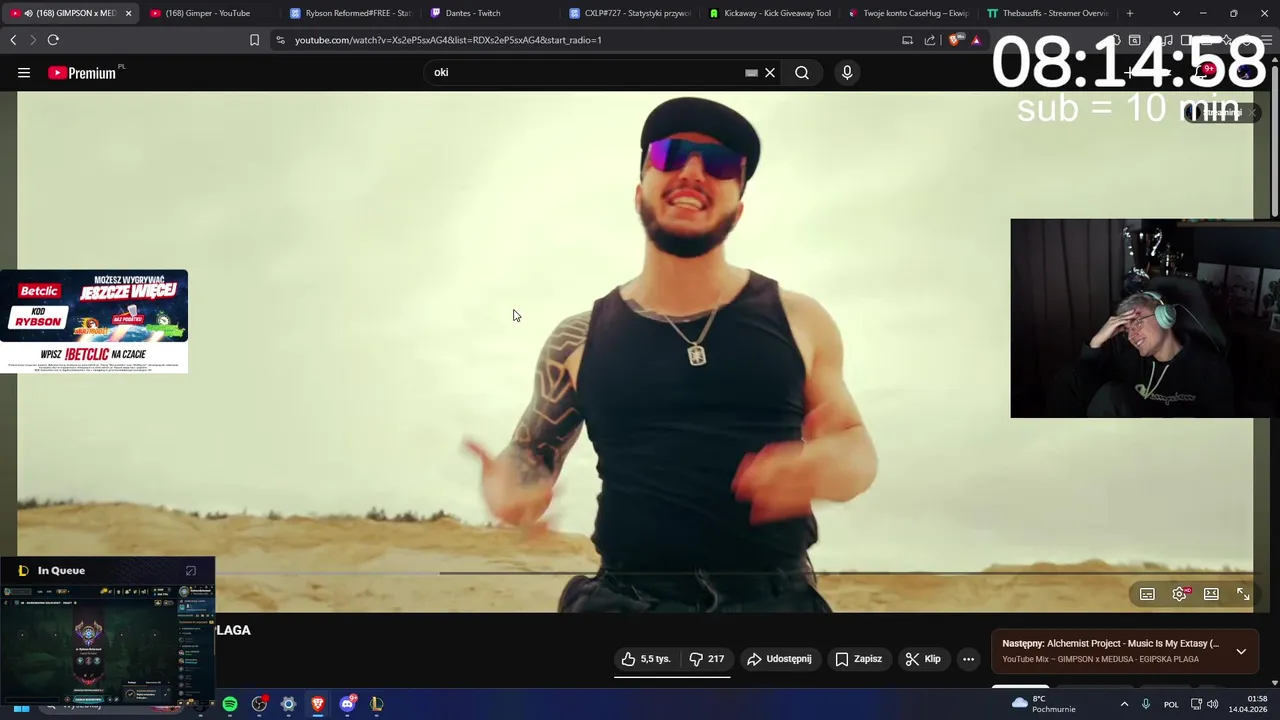
Task: Open video player settings gear
Action: point(1180,594)
